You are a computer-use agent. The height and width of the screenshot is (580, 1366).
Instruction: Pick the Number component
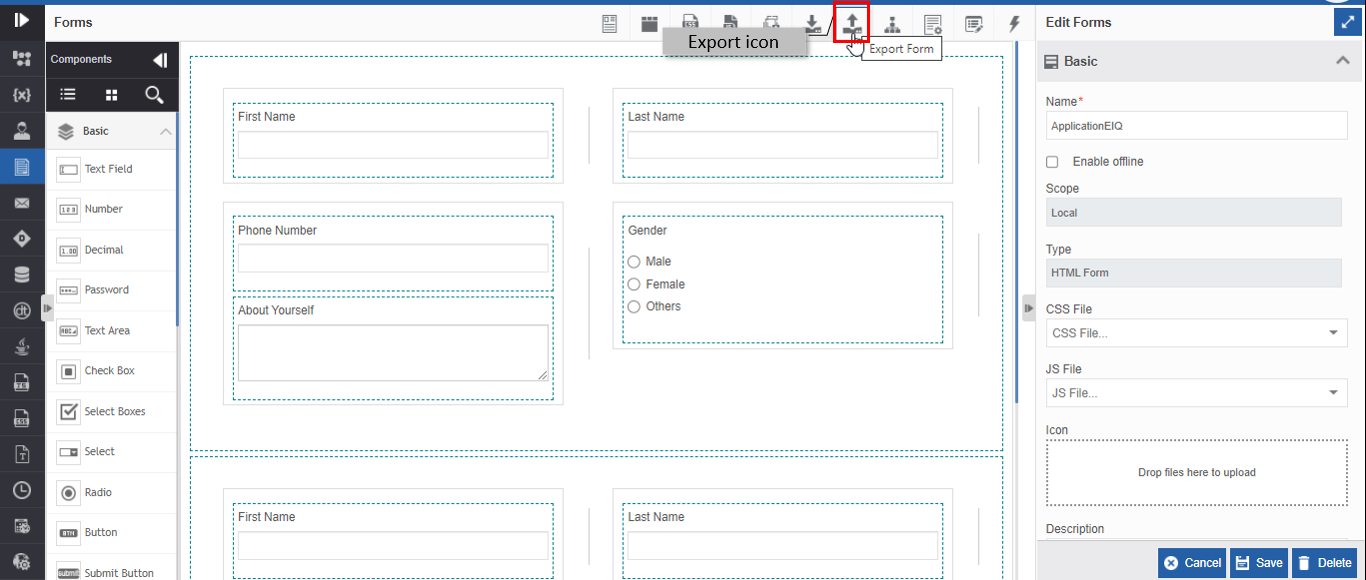(x=111, y=209)
